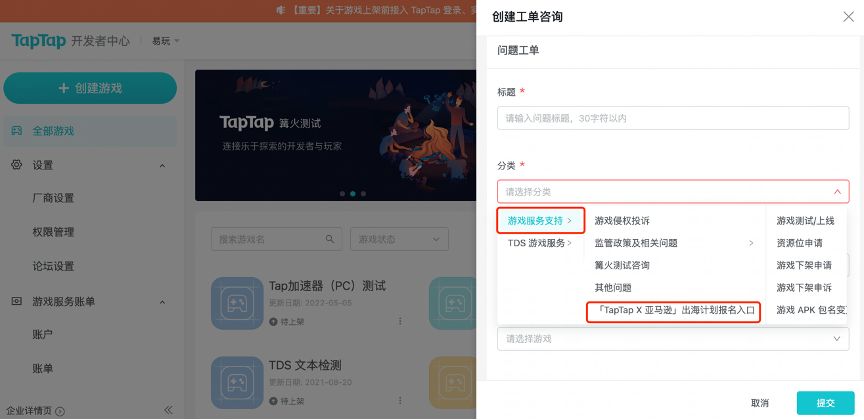Image resolution: width=864 pixels, height=420 pixels.
Task: Open Tap加速器 (PC) 测试 title
Action: tap(327, 286)
